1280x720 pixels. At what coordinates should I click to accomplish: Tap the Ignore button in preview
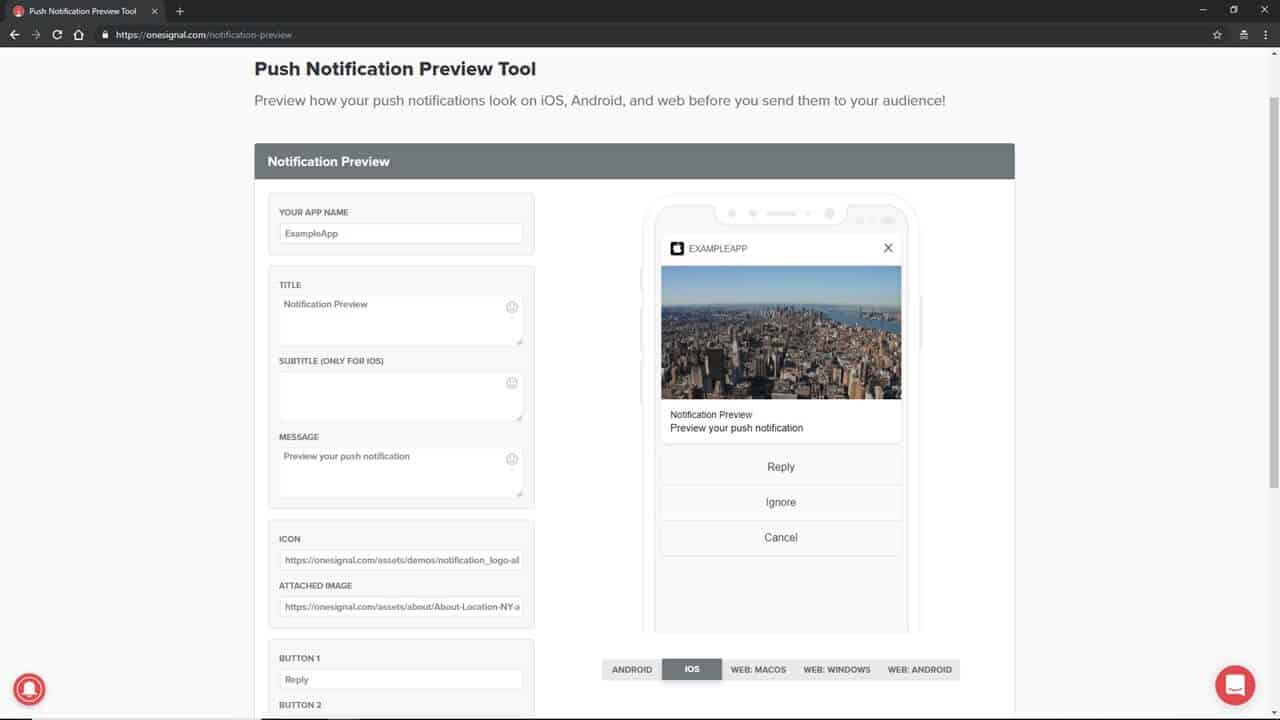pyautogui.click(x=781, y=502)
